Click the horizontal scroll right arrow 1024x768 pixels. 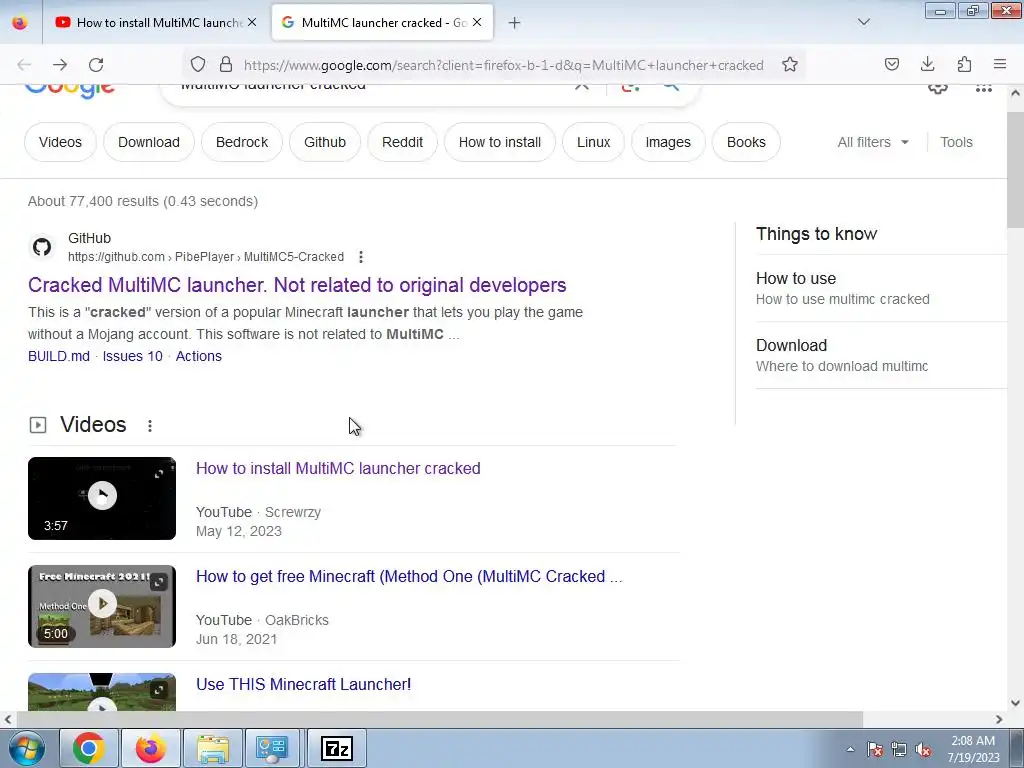(999, 719)
